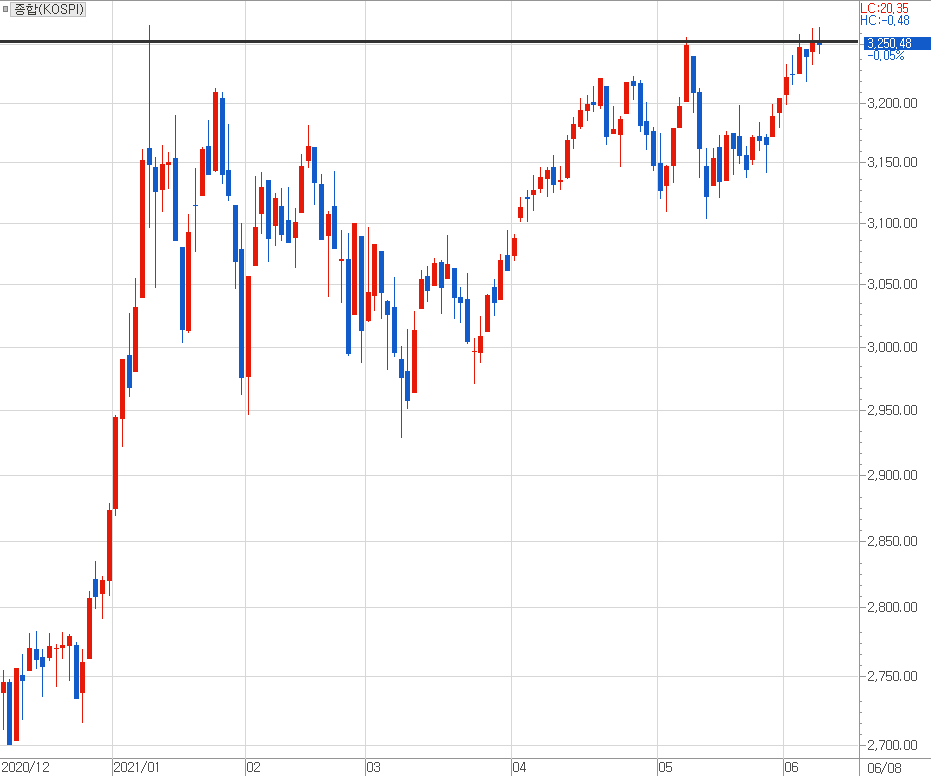Click the 종합(KOSPI) chart title label
The height and width of the screenshot is (776, 931).
(49, 9)
